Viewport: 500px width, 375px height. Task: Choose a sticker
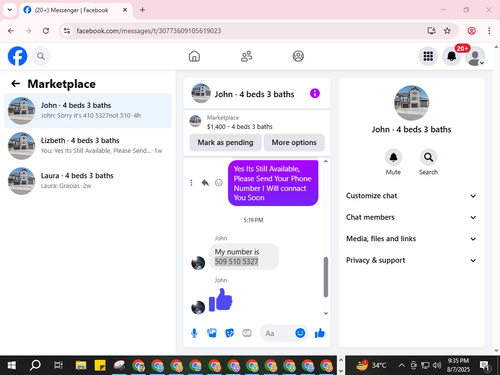click(230, 333)
